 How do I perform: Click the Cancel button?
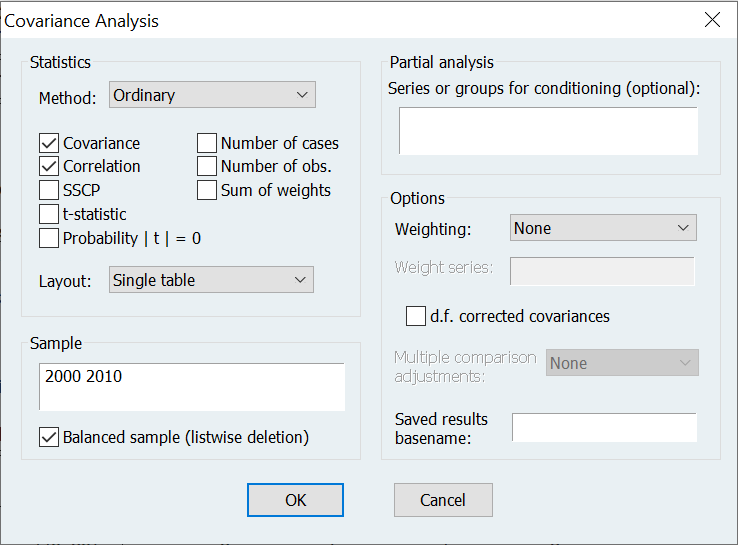pos(443,500)
